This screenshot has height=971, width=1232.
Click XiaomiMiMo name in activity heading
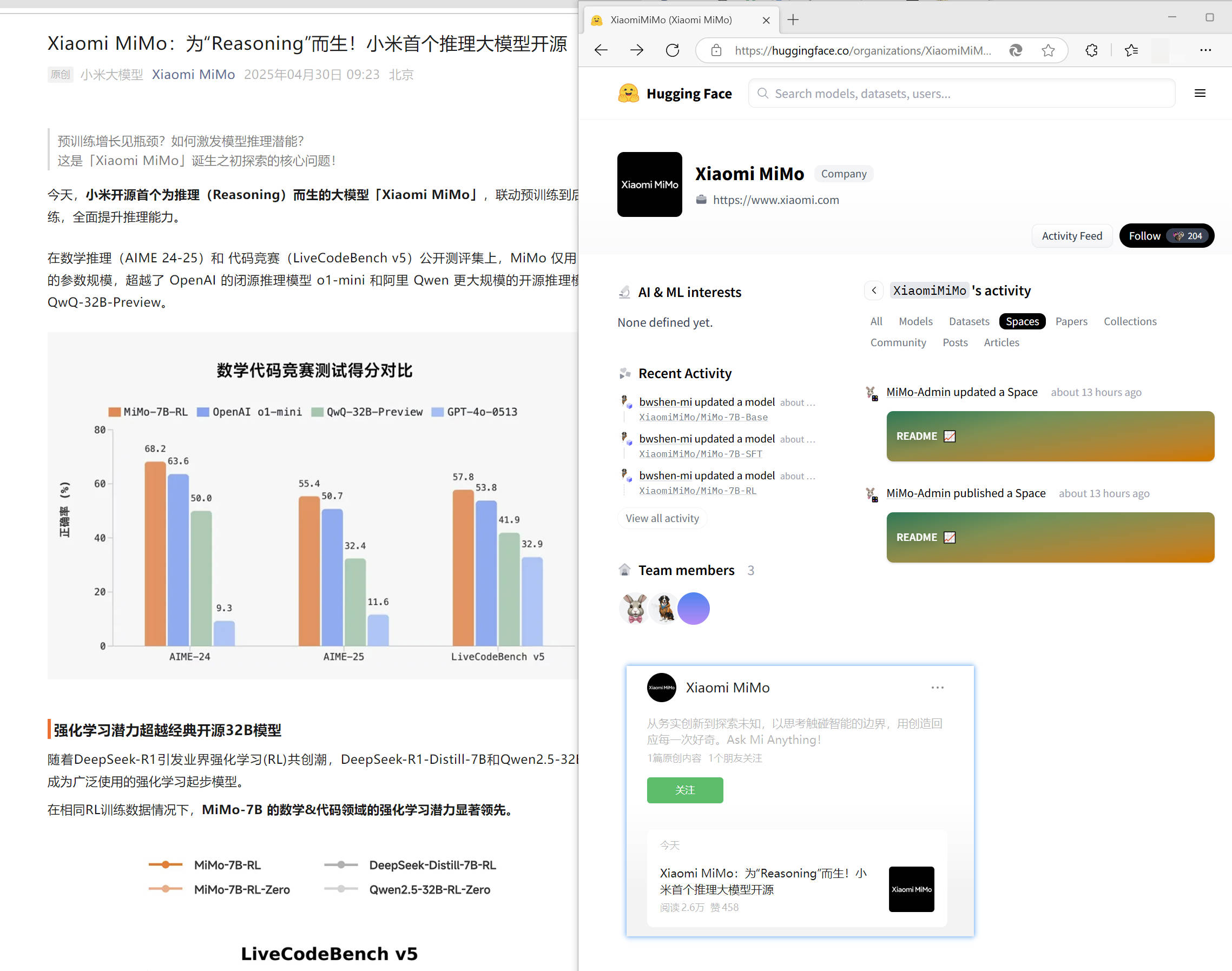[929, 290]
